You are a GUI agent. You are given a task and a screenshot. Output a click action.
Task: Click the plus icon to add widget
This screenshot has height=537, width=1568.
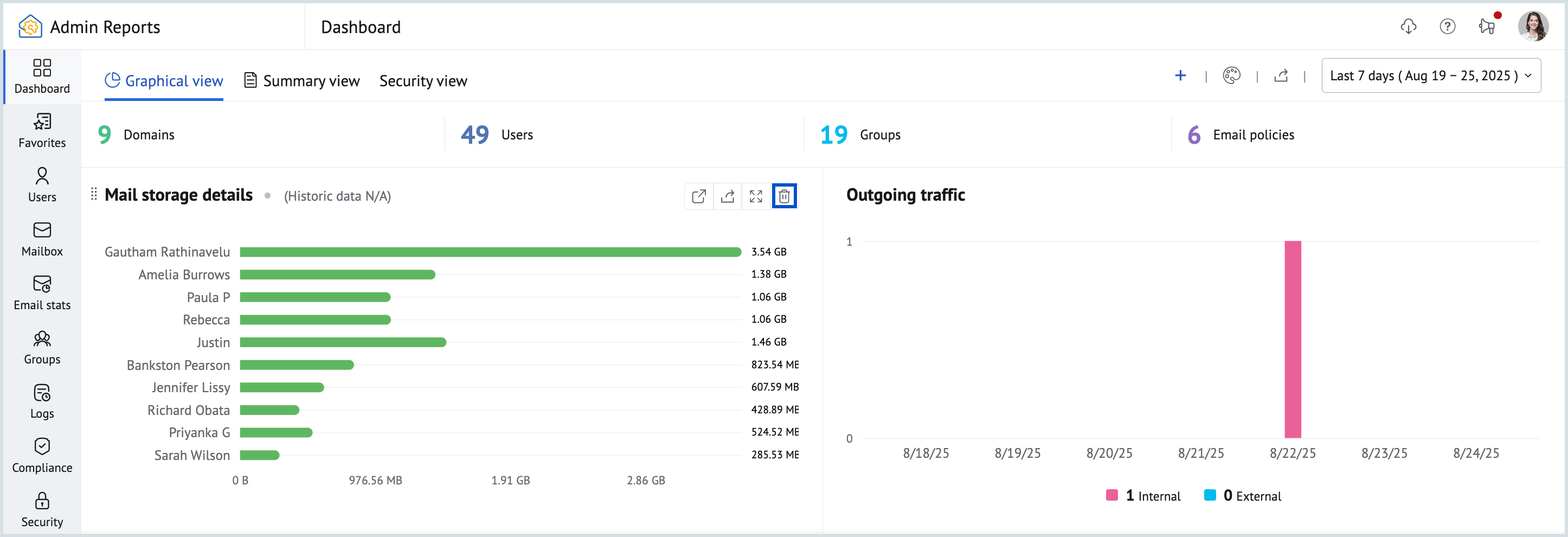coord(1180,75)
